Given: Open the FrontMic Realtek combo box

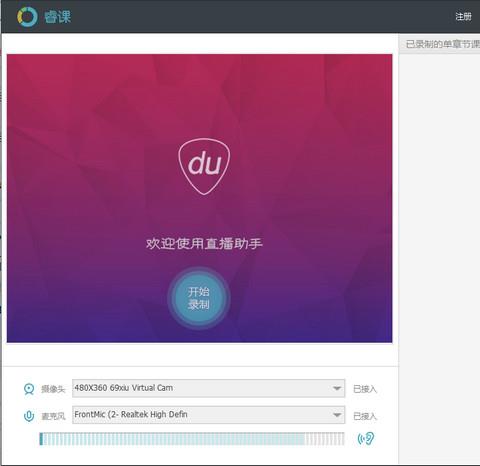Looking at the screenshot, I should click(x=209, y=415).
